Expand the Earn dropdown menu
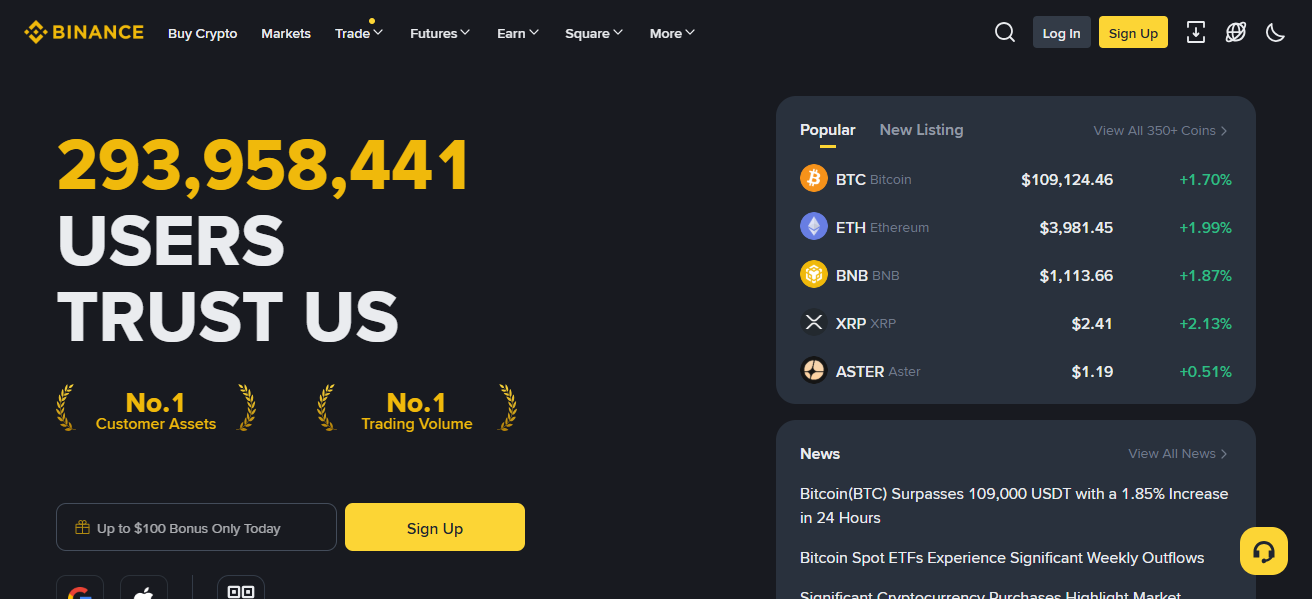The height and width of the screenshot is (599, 1312). pos(518,33)
